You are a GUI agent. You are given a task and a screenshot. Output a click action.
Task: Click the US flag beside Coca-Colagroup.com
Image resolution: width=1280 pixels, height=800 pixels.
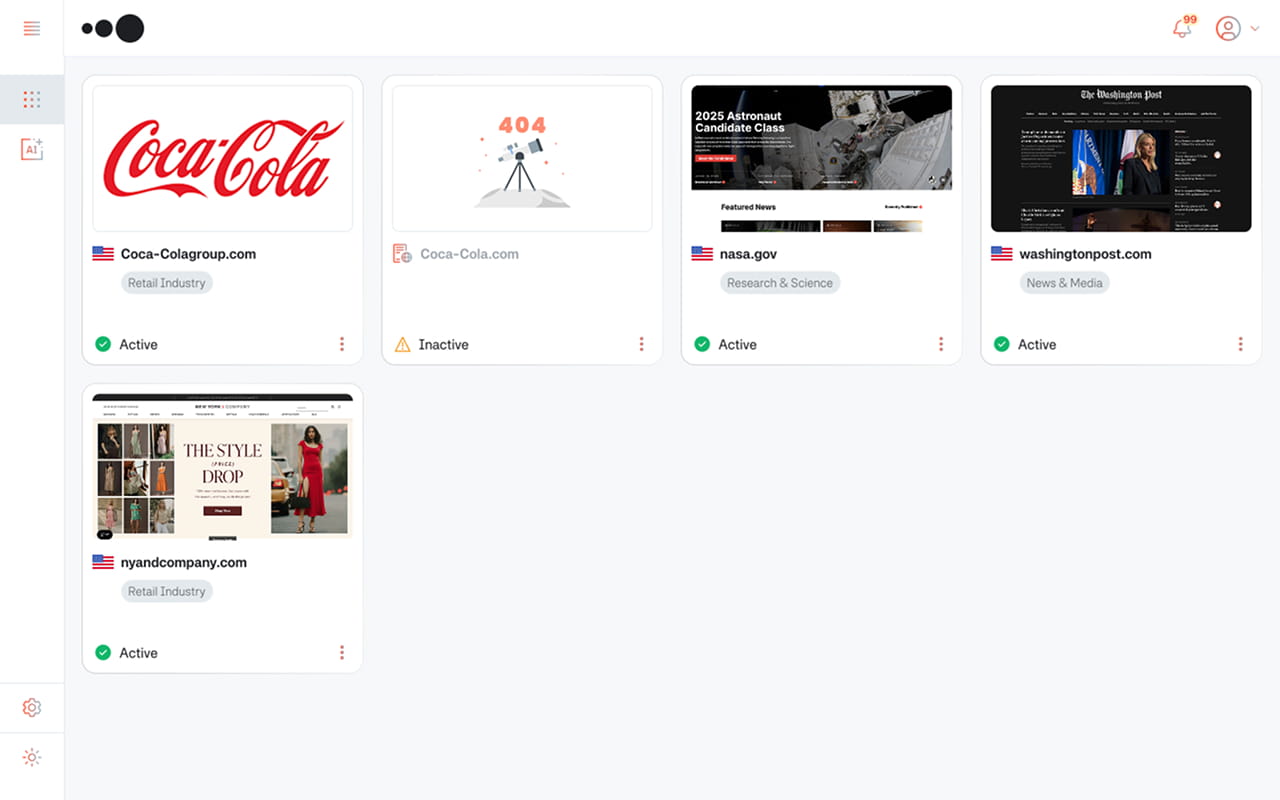pos(103,254)
